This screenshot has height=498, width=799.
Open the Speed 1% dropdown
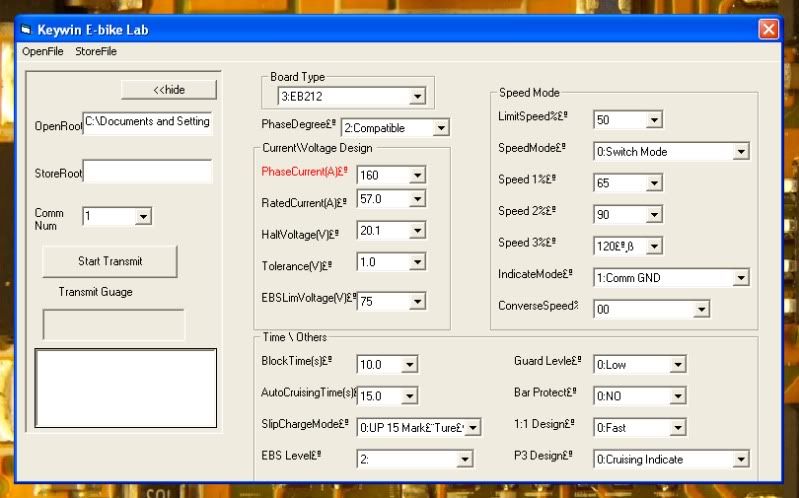654,183
